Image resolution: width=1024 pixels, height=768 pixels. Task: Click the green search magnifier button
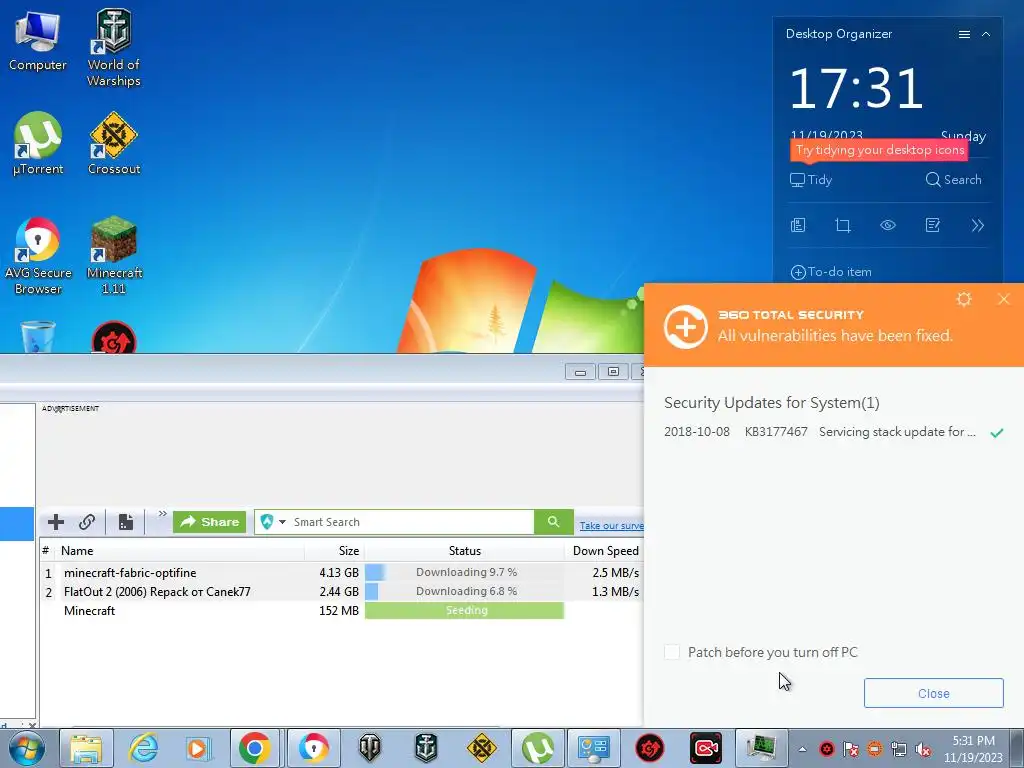click(x=554, y=522)
